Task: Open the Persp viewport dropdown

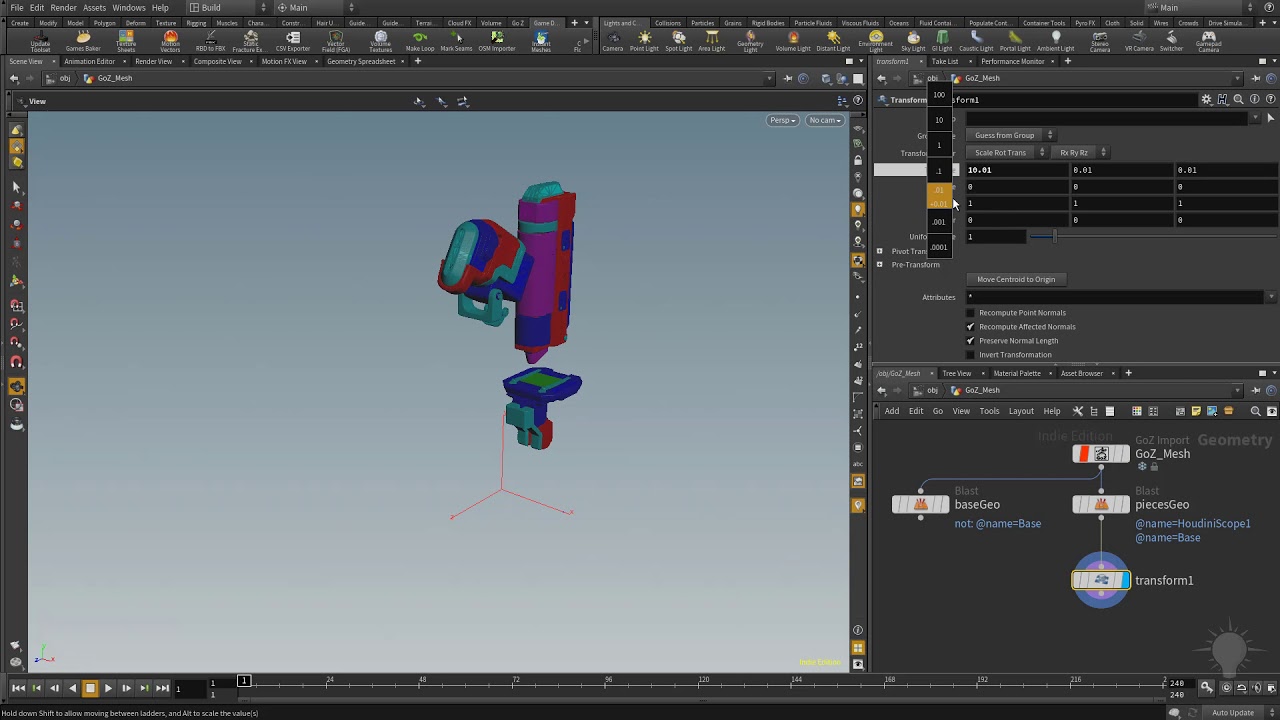Action: coord(782,120)
